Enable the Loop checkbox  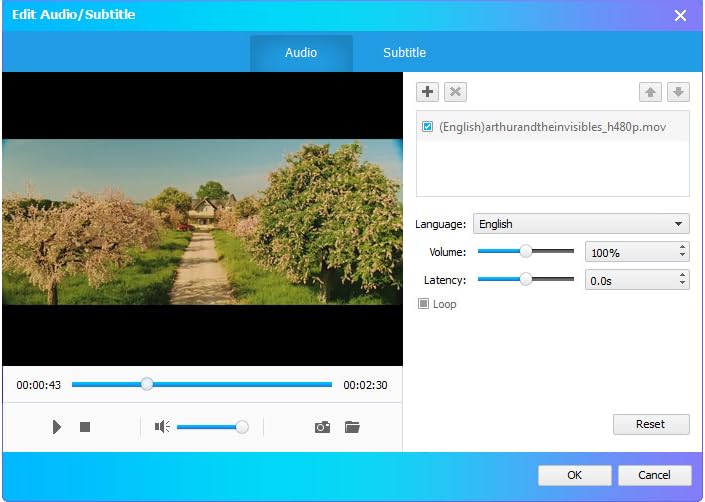[x=424, y=304]
